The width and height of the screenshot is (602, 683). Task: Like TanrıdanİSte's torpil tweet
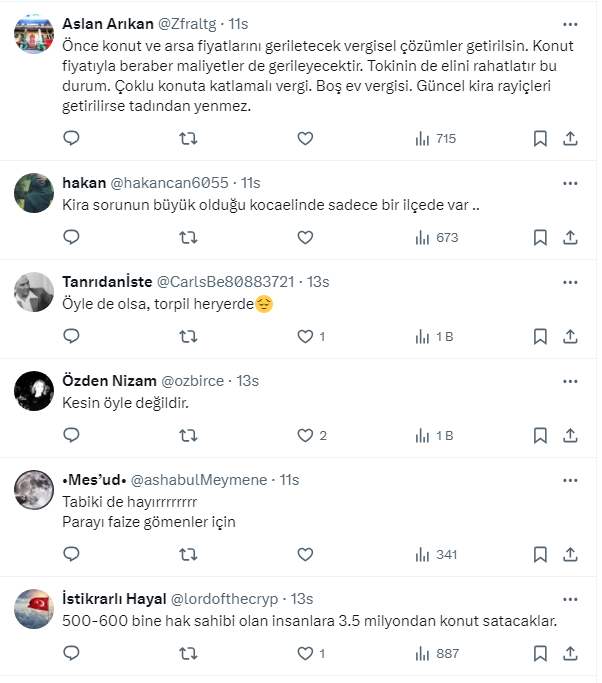click(306, 337)
